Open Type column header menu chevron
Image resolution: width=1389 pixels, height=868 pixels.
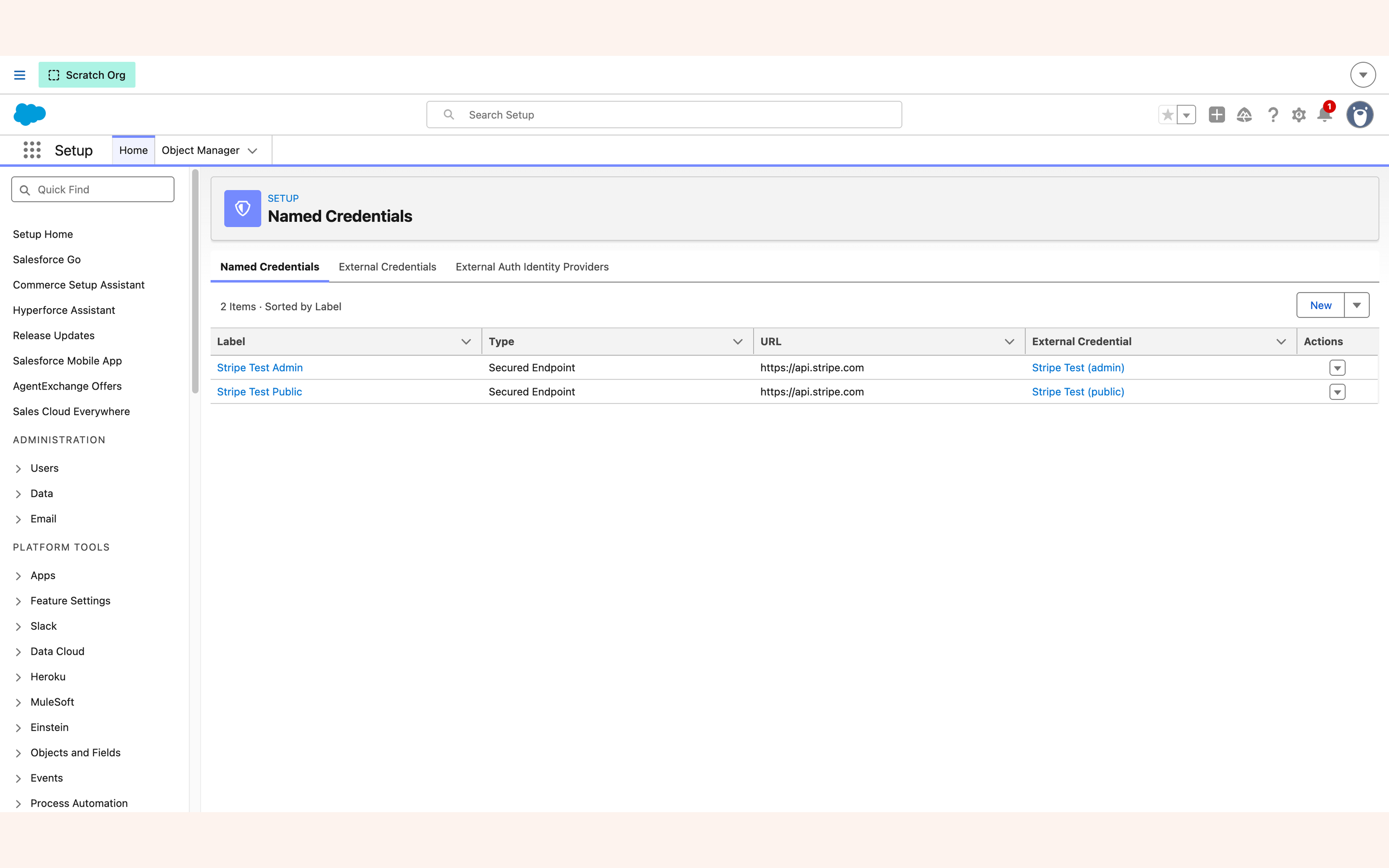pos(737,341)
